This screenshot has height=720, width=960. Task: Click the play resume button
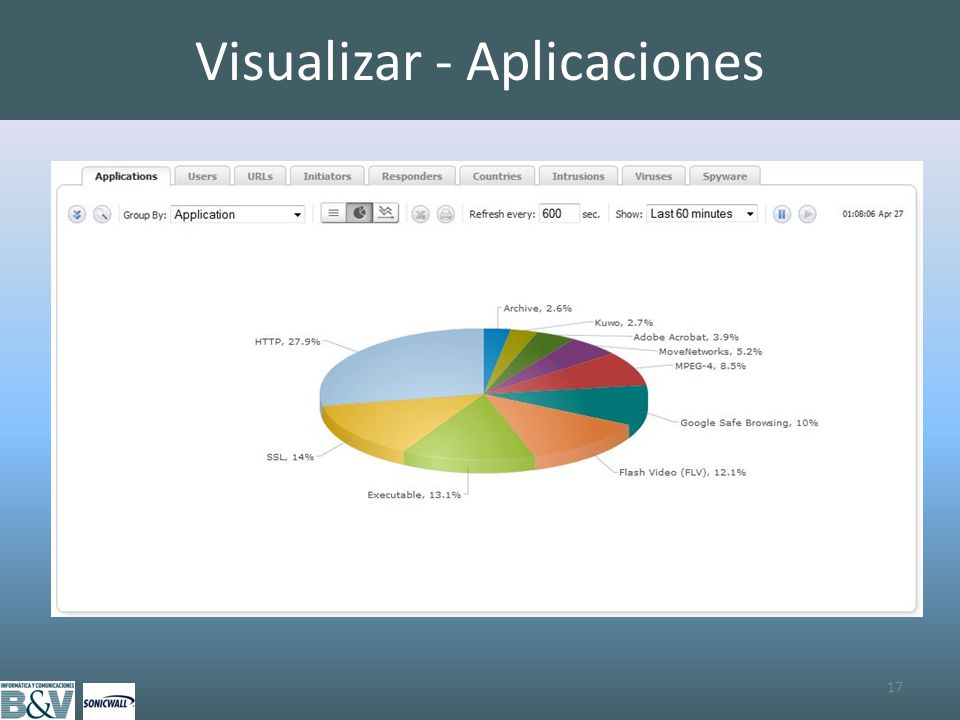tap(808, 214)
